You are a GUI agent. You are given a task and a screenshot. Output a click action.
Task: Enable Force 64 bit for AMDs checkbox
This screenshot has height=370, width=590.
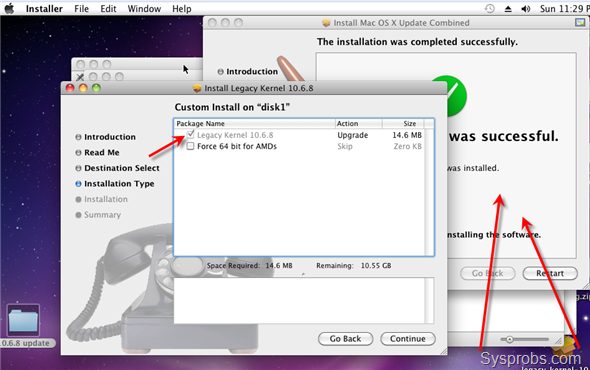pyautogui.click(x=190, y=146)
